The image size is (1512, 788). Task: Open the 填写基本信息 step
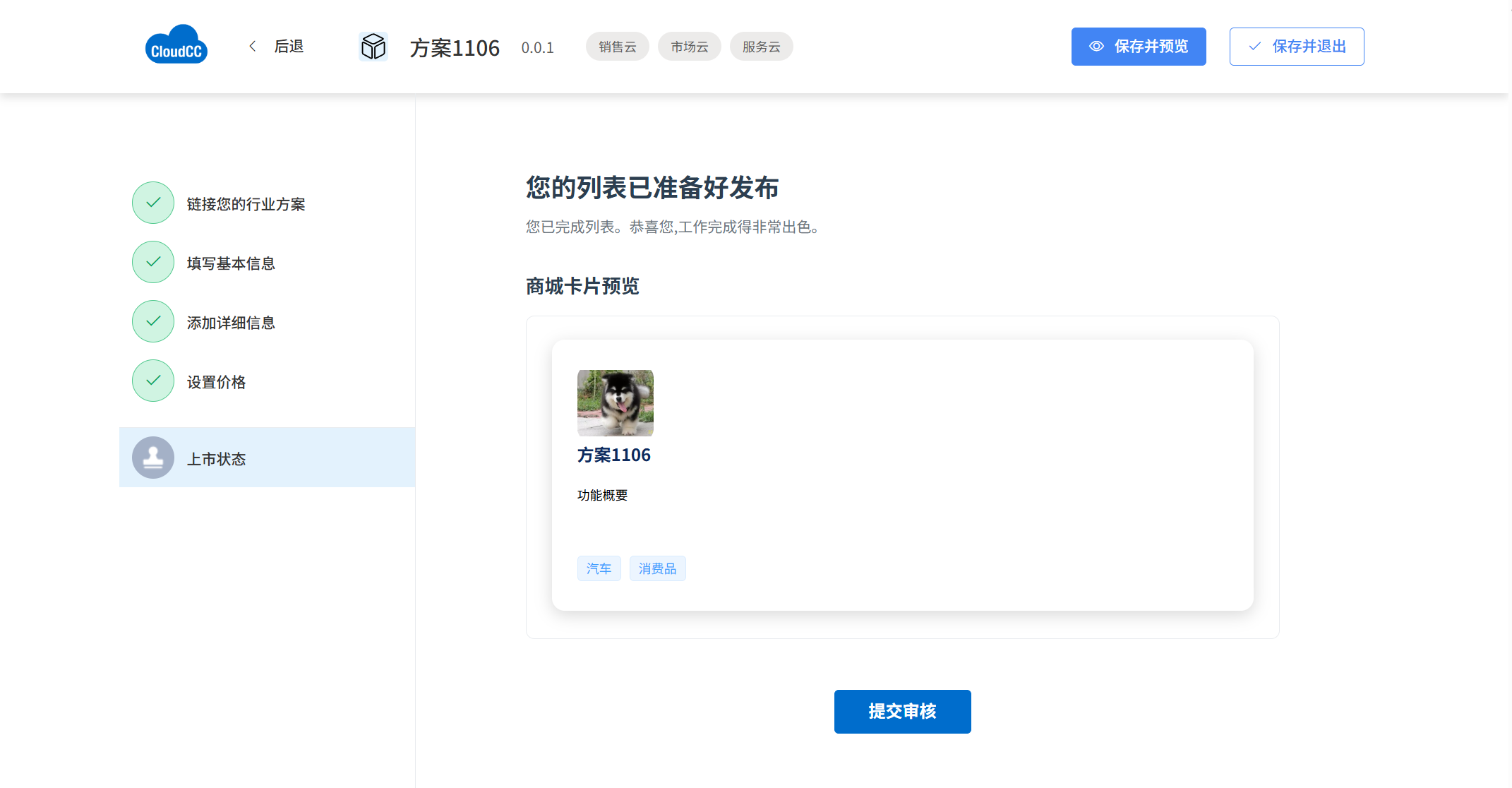(x=231, y=263)
